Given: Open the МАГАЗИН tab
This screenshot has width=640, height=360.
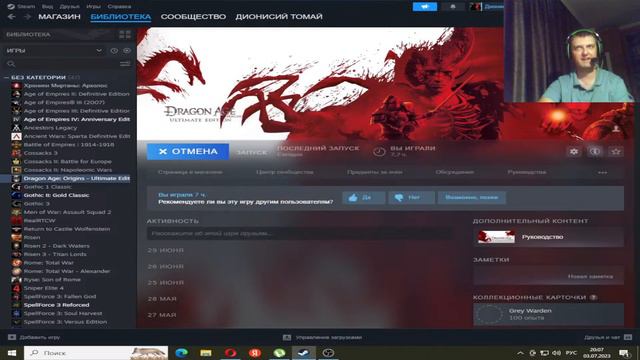Looking at the screenshot, I should click(x=60, y=17).
